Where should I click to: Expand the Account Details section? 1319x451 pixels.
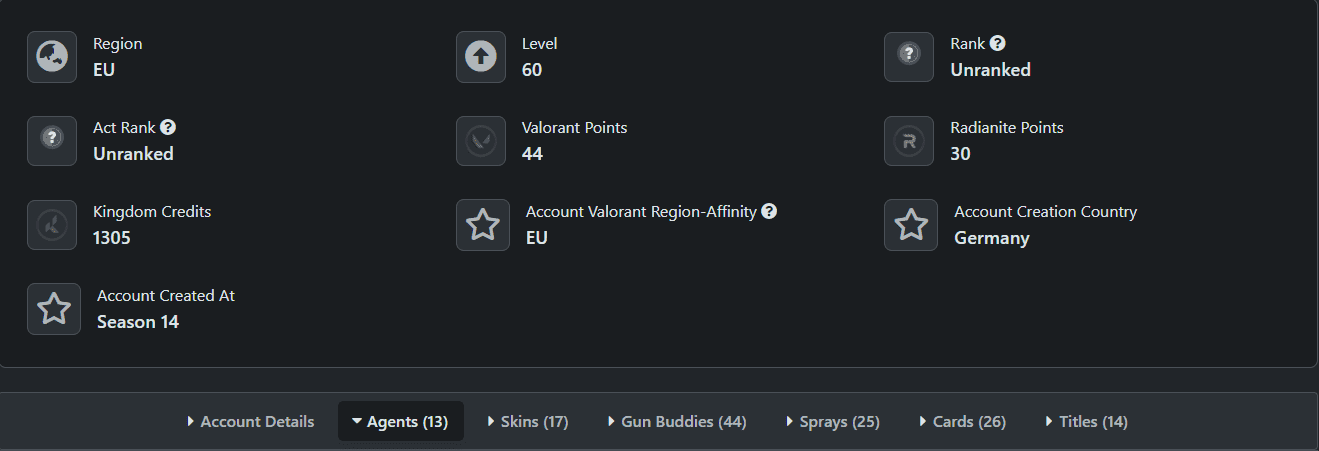[x=251, y=422]
